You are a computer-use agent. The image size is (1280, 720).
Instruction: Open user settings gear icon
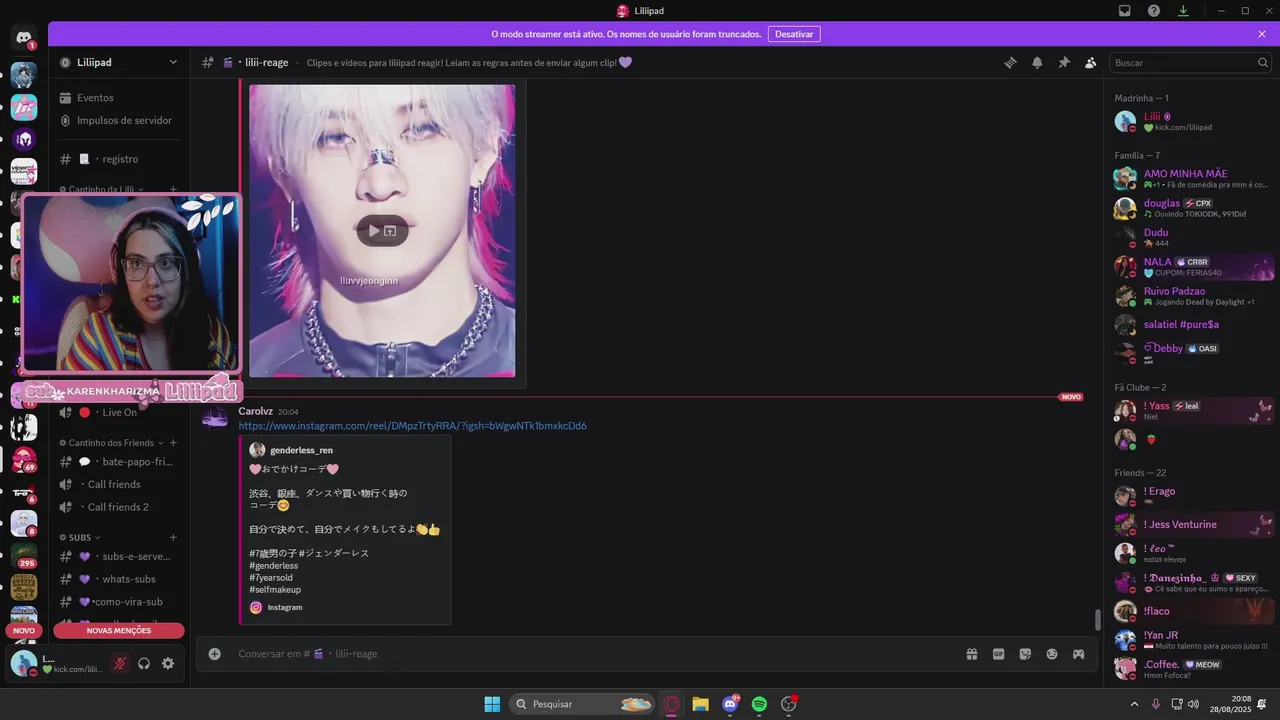(x=168, y=663)
